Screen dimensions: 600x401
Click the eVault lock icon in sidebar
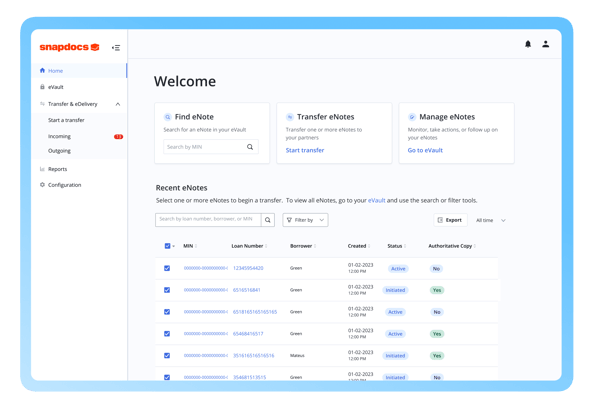click(42, 87)
